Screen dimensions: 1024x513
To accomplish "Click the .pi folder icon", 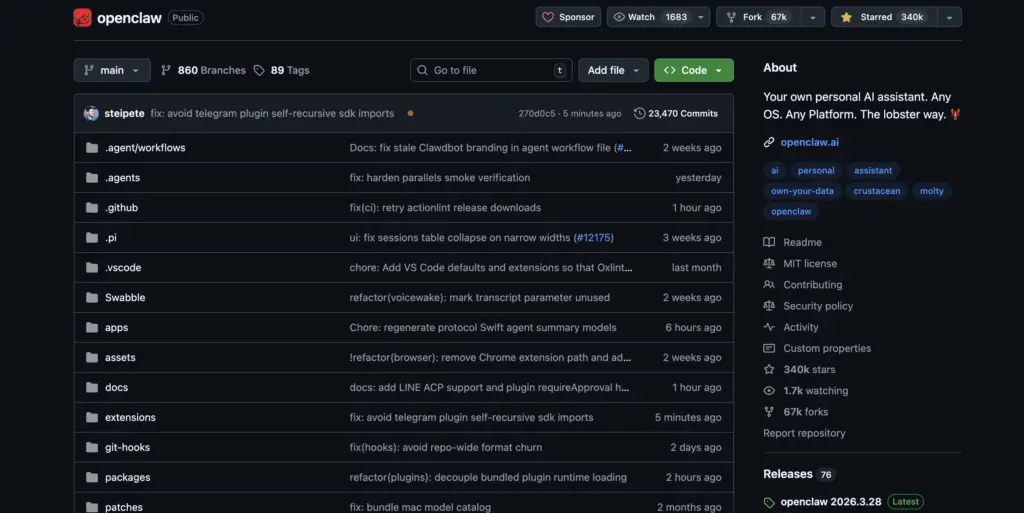I will coord(92,238).
